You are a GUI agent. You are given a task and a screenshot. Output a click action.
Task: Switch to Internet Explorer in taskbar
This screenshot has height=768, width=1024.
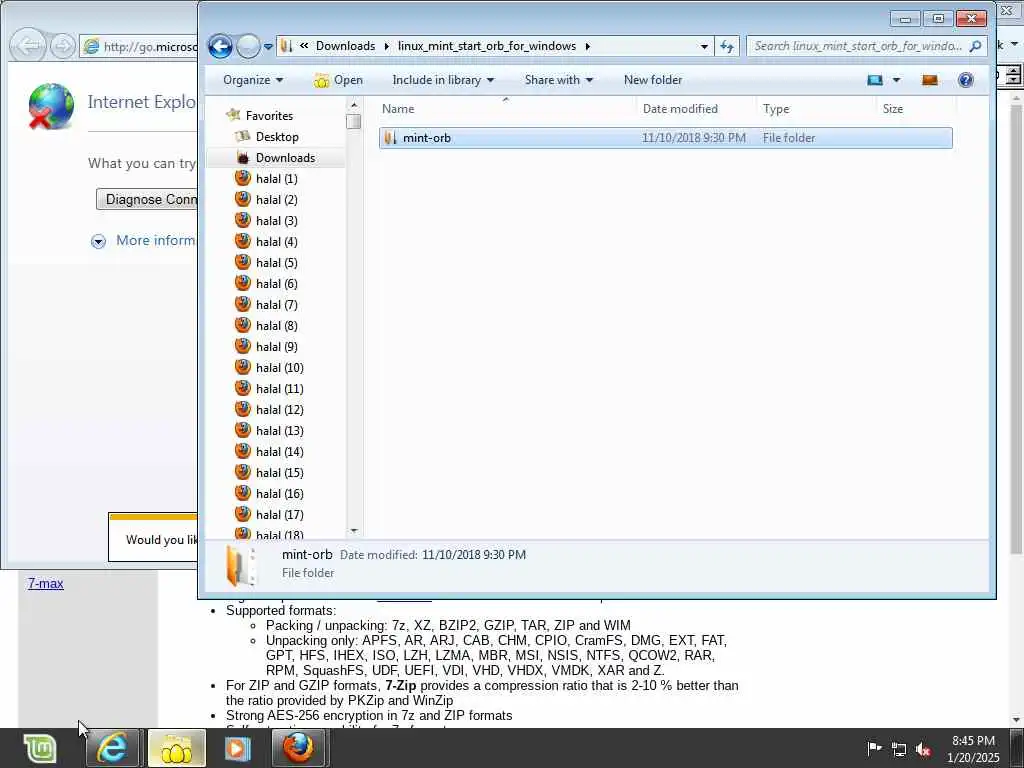[x=112, y=748]
